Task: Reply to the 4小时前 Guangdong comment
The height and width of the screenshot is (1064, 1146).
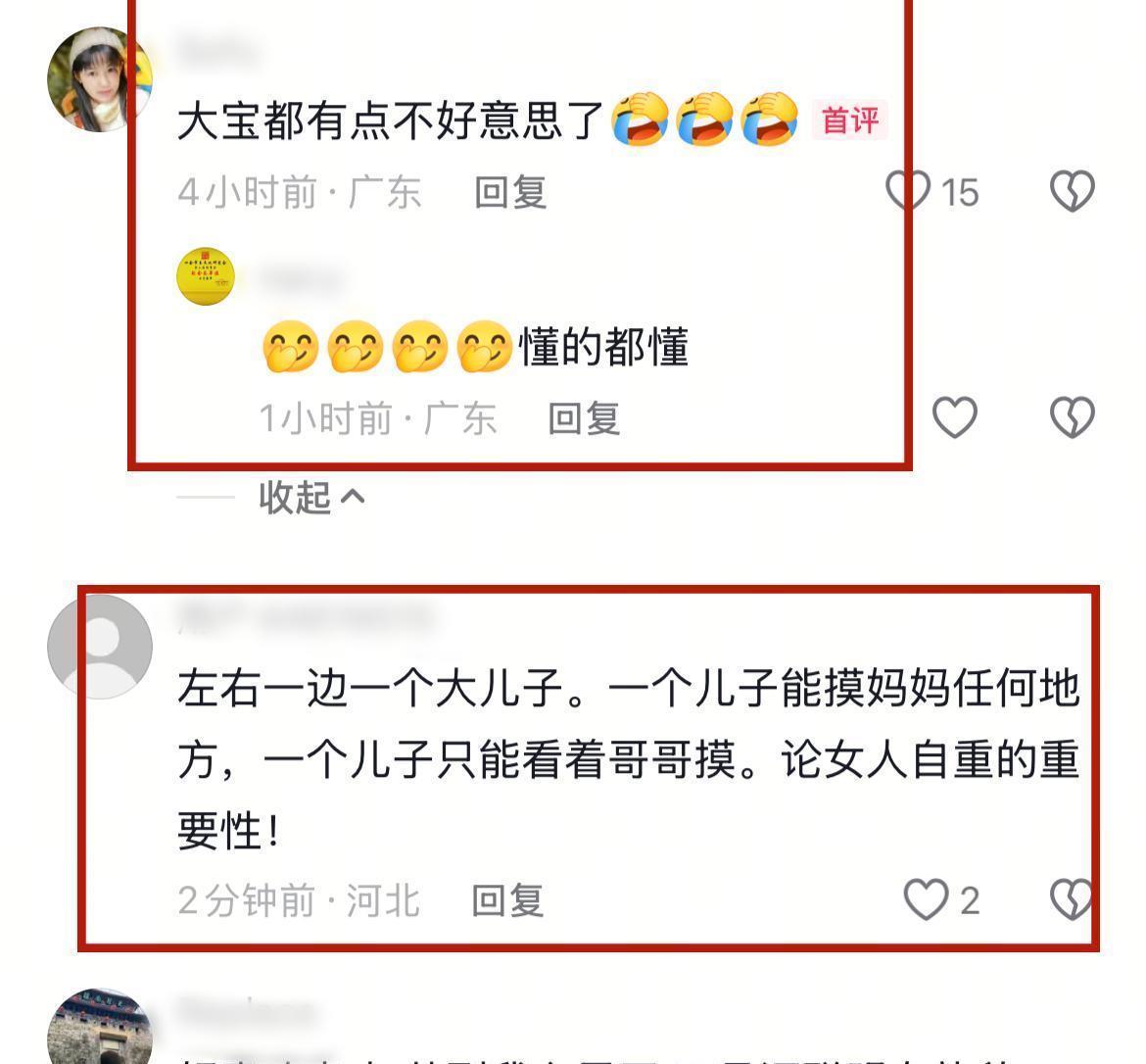Action: pyautogui.click(x=510, y=193)
